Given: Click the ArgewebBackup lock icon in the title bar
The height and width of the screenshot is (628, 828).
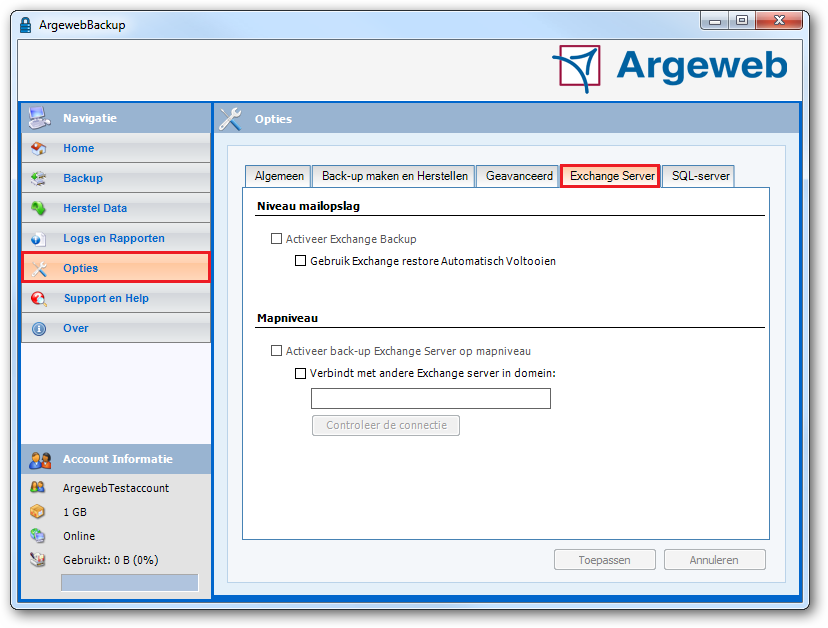Looking at the screenshot, I should [x=25, y=25].
